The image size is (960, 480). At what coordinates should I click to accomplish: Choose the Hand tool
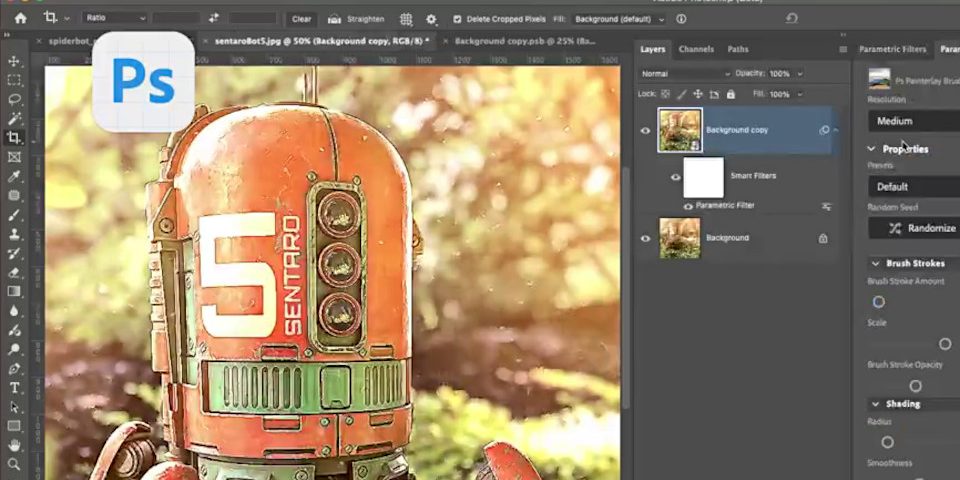click(14, 445)
